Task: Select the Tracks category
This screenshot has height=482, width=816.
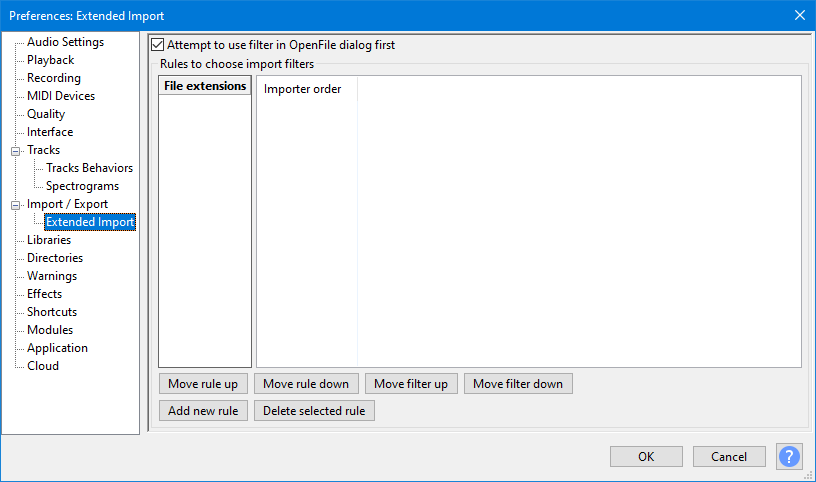Action: 44,150
